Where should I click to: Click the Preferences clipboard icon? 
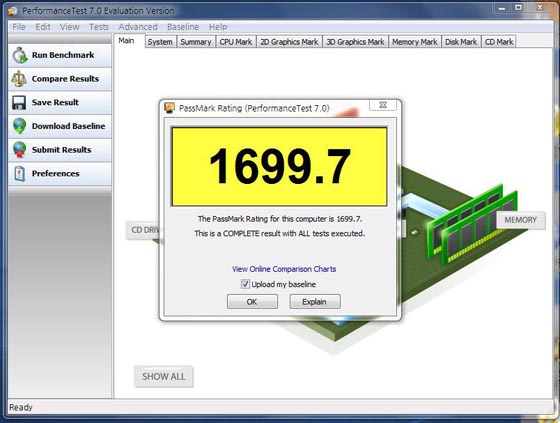(x=19, y=174)
